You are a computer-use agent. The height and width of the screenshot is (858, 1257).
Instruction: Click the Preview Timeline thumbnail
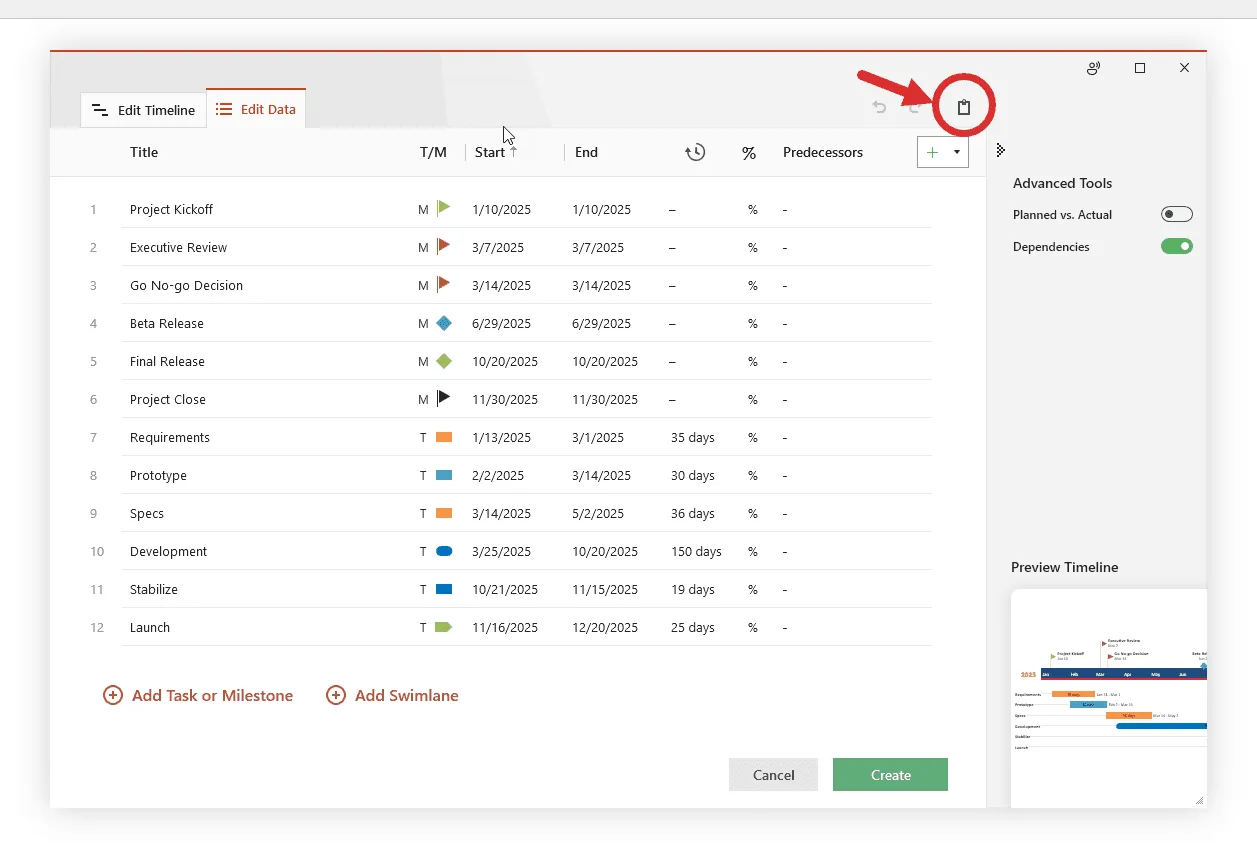tap(1108, 697)
